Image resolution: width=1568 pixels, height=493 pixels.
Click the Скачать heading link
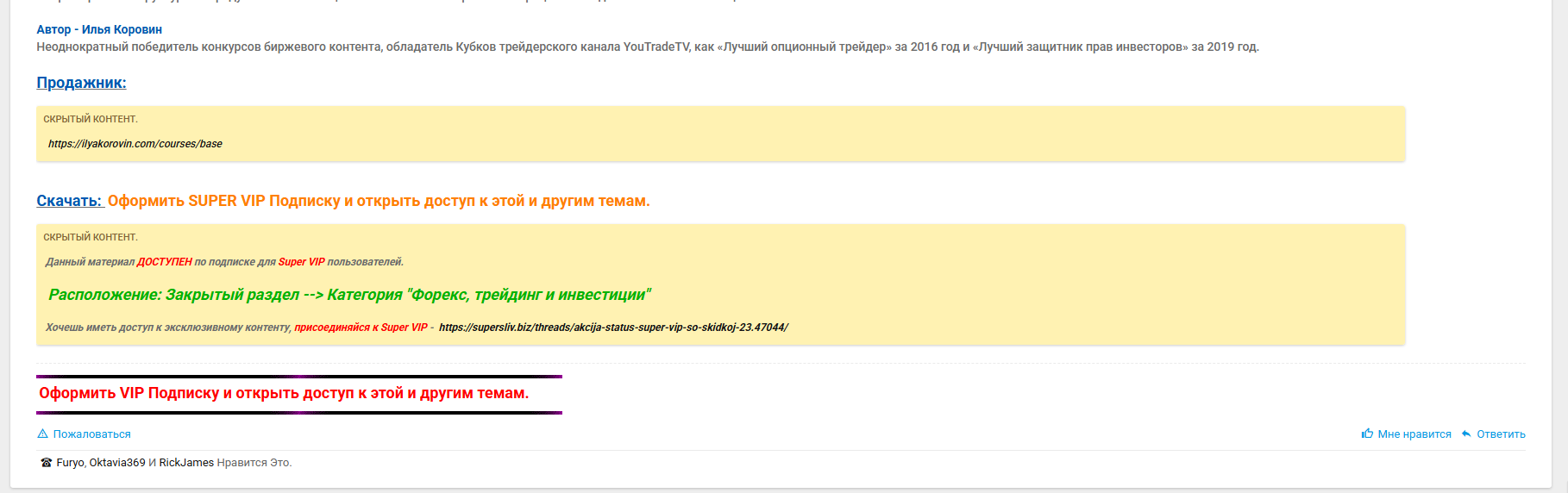coord(69,201)
